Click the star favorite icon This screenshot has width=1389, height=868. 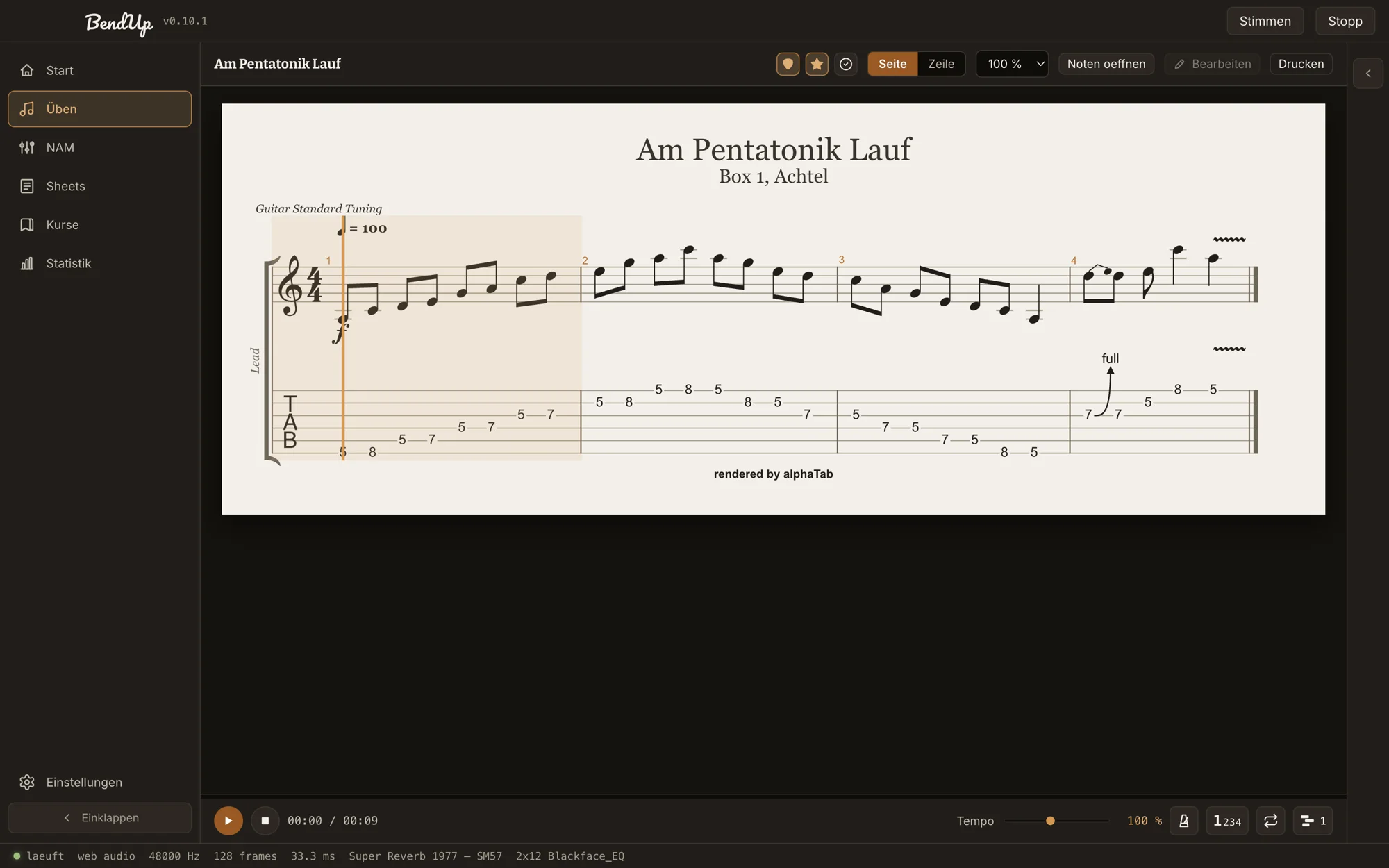point(817,64)
